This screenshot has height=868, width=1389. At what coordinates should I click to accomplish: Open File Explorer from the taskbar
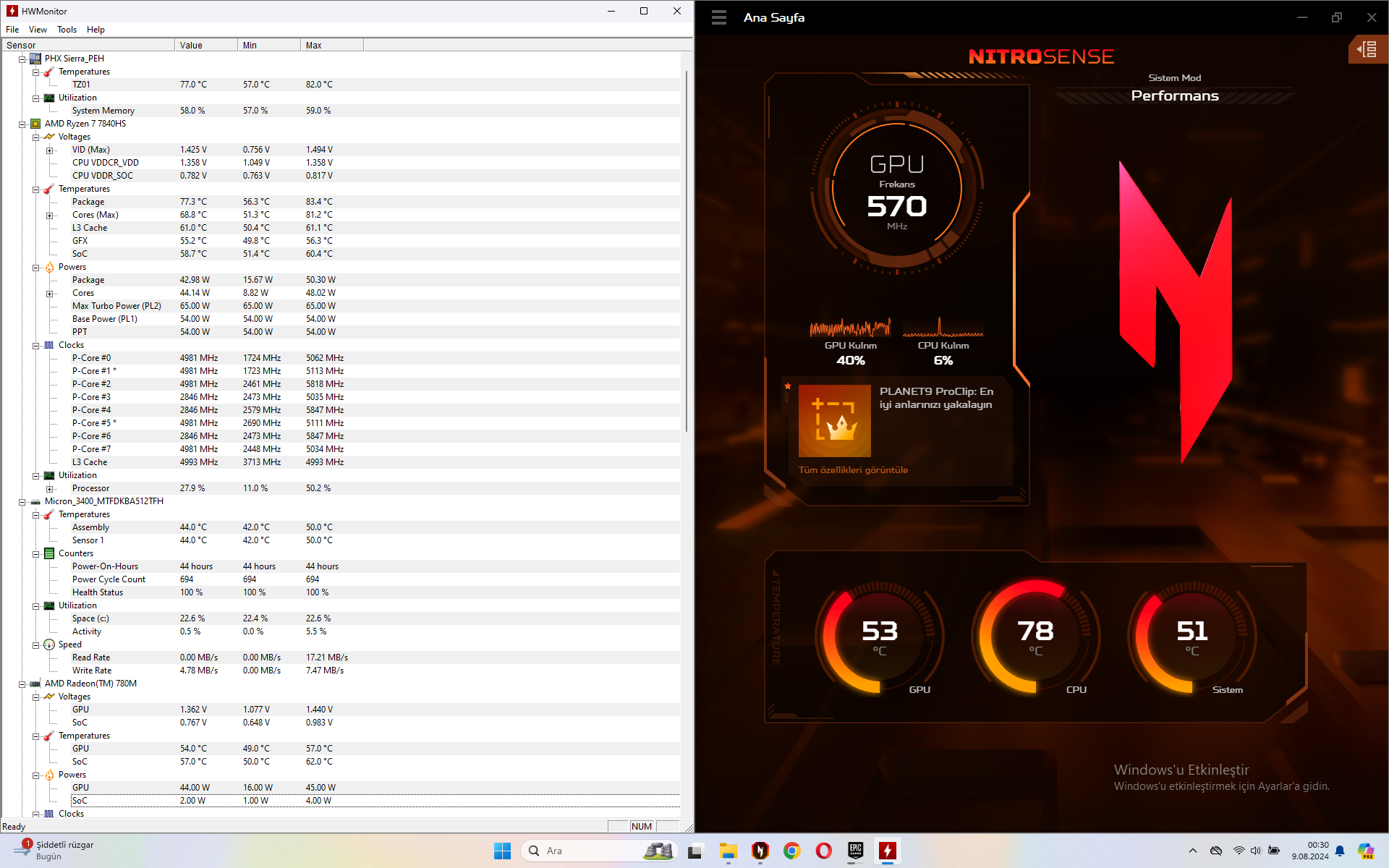(x=728, y=851)
